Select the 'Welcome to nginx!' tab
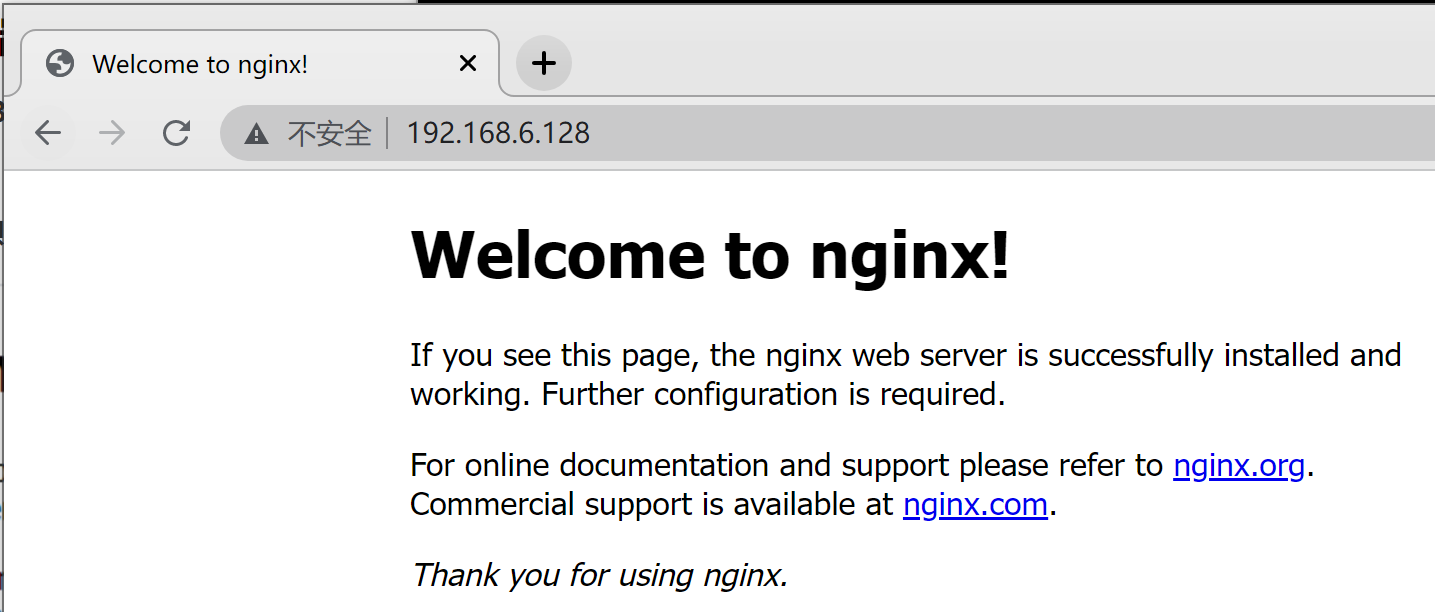This screenshot has width=1435, height=612. pos(260,64)
